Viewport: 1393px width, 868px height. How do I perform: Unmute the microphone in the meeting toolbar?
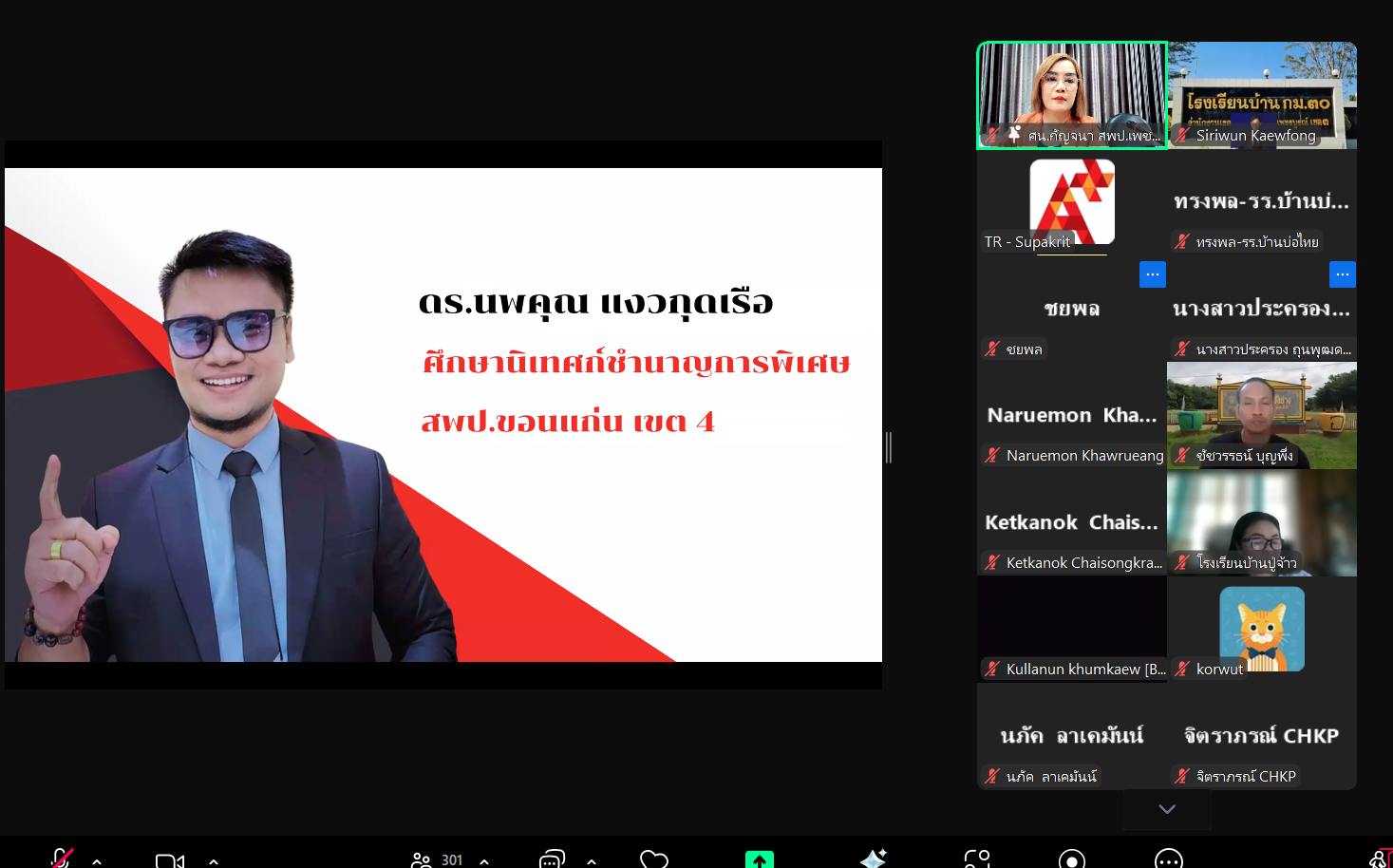pyautogui.click(x=62, y=859)
